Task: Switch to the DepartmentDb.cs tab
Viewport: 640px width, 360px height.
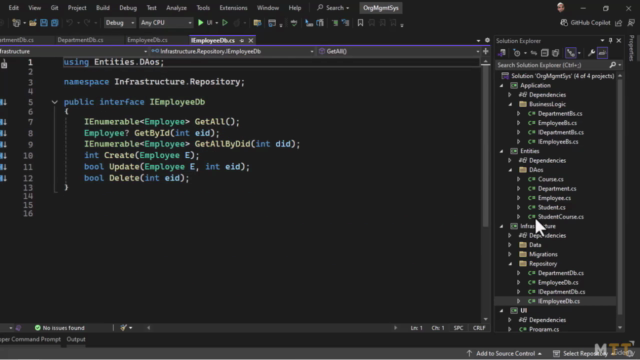Action: click(80, 40)
